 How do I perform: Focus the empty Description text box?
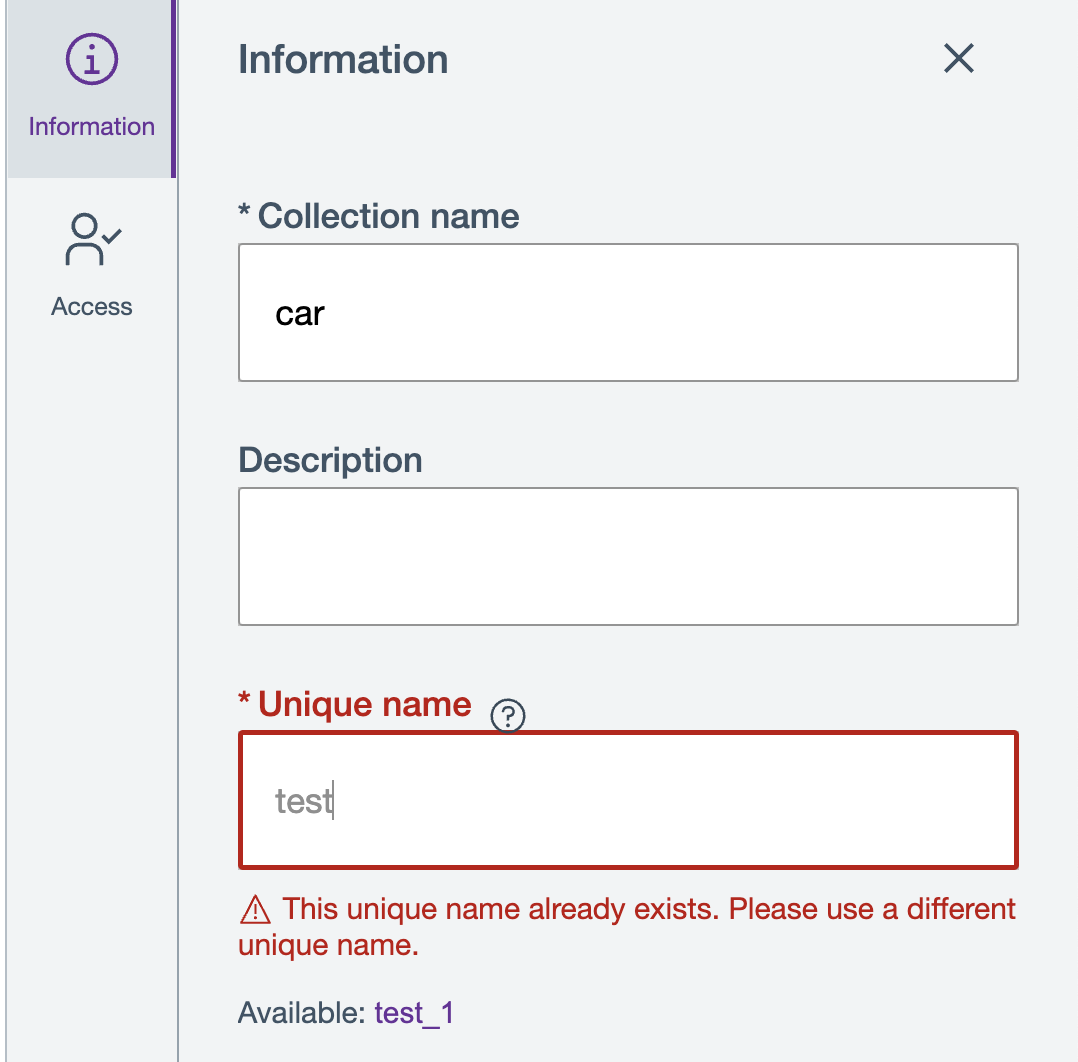click(628, 556)
